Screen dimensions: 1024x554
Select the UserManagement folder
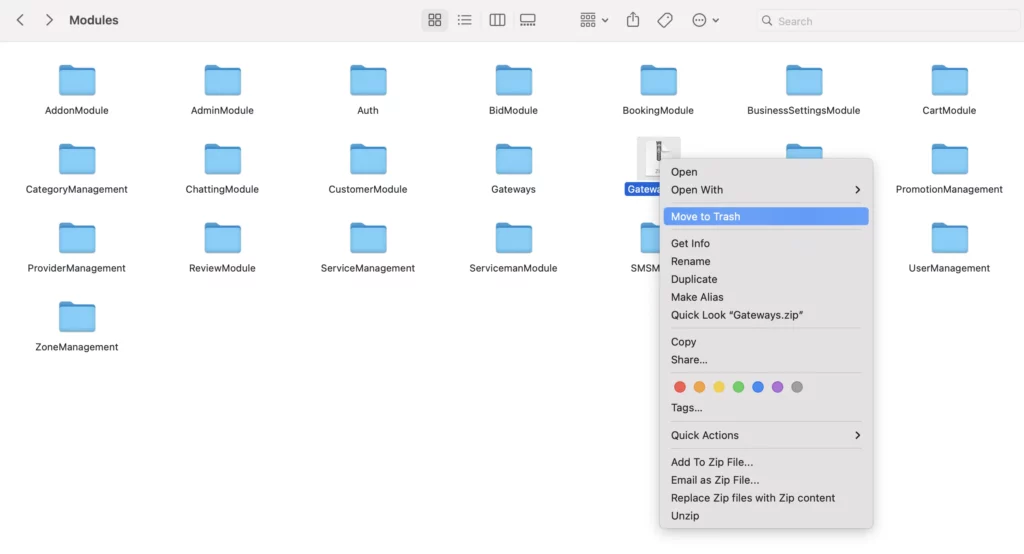pos(950,238)
